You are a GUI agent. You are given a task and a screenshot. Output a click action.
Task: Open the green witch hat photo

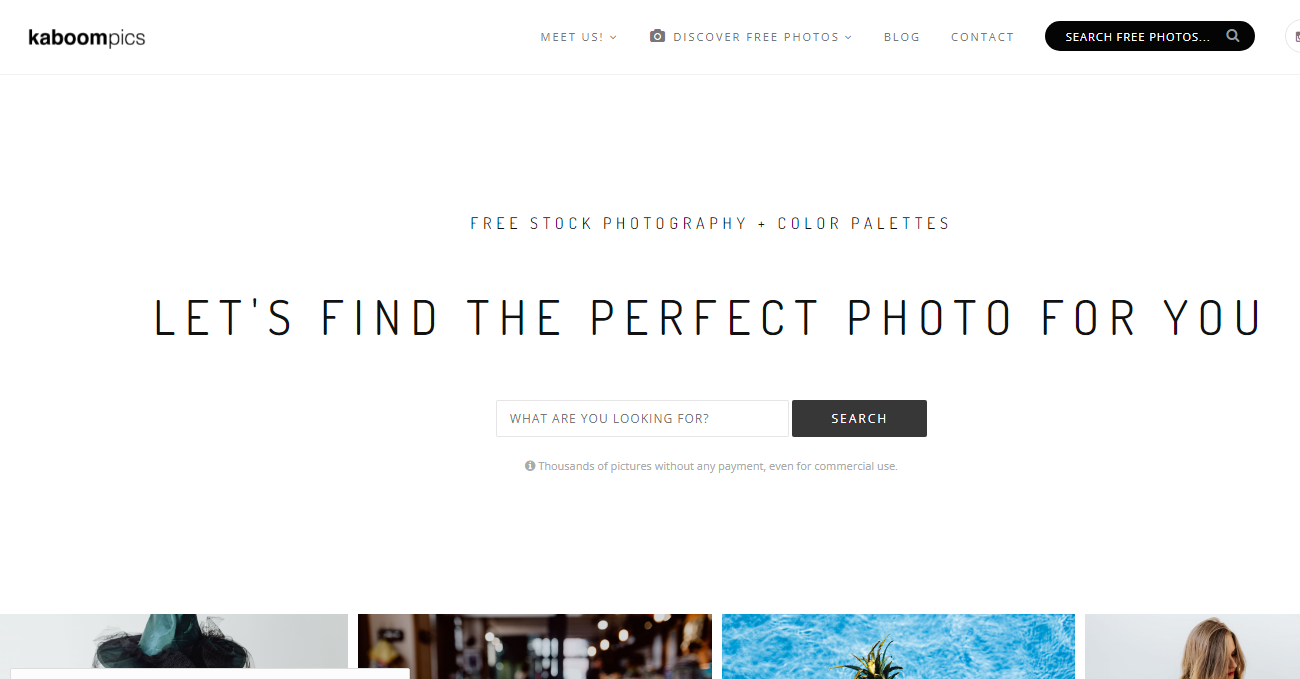coord(174,640)
